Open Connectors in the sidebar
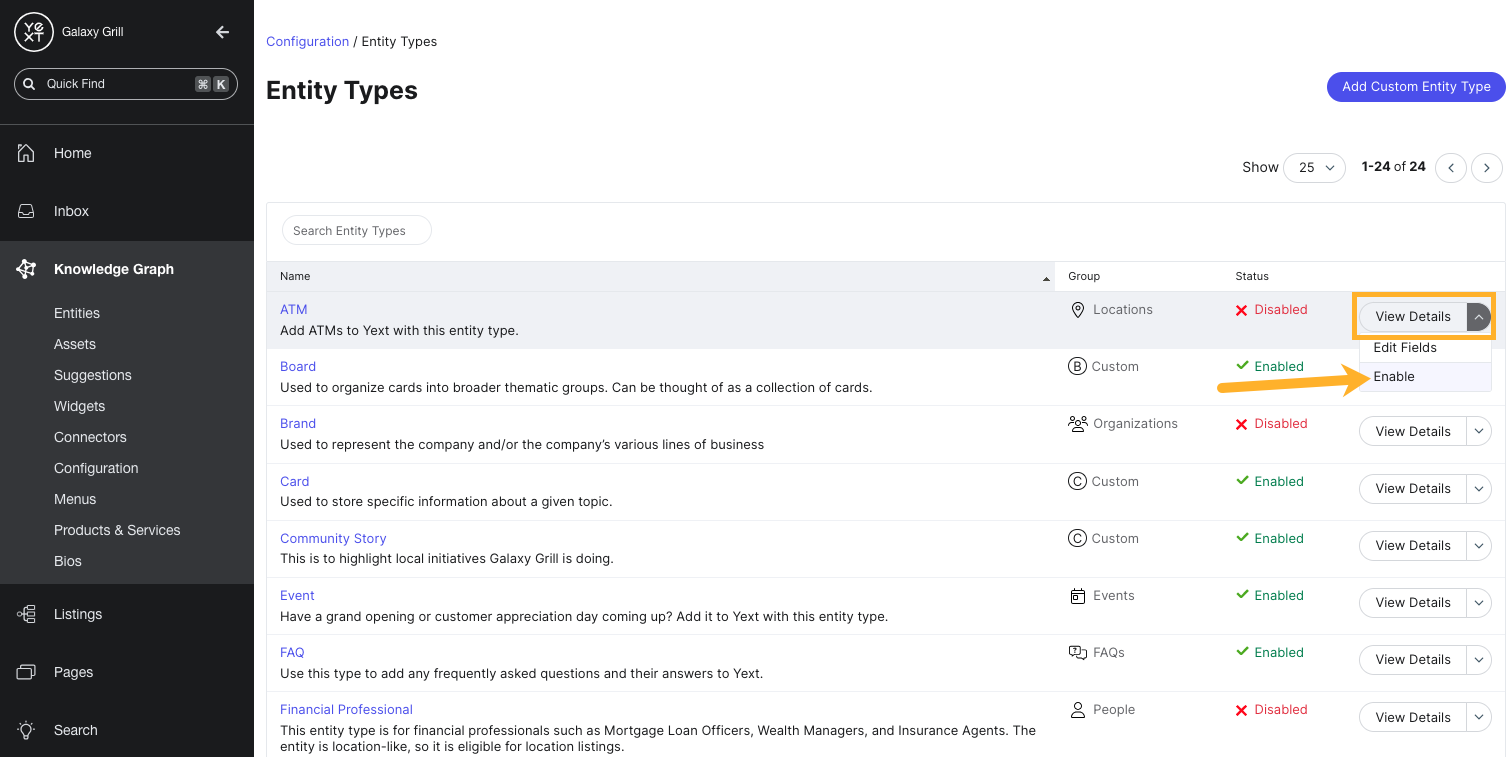Viewport: 1510px width, 757px height. click(90, 437)
